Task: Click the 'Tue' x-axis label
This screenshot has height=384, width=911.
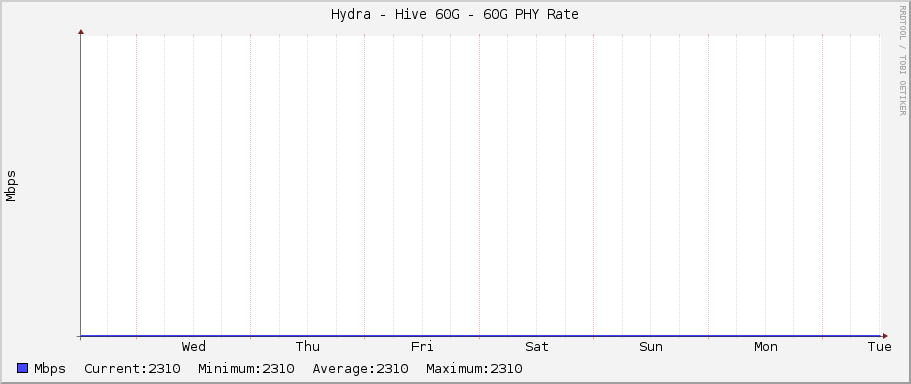Action: (x=880, y=347)
